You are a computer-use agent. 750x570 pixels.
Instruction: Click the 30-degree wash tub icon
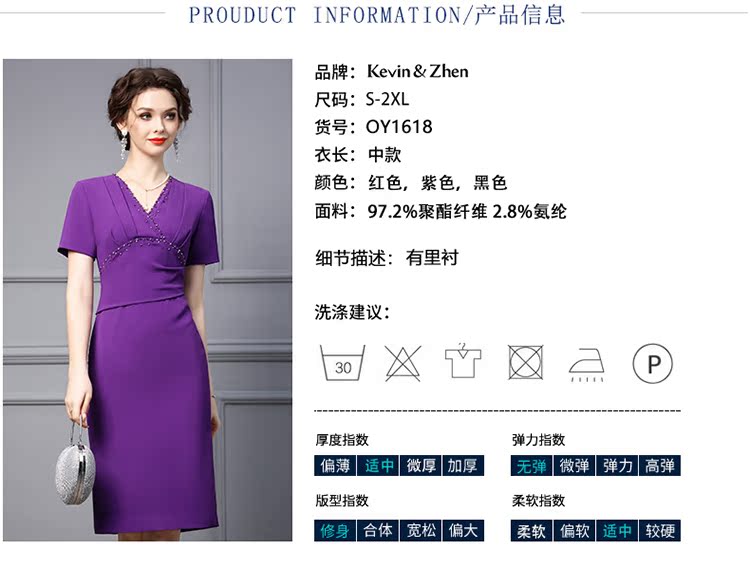[342, 362]
